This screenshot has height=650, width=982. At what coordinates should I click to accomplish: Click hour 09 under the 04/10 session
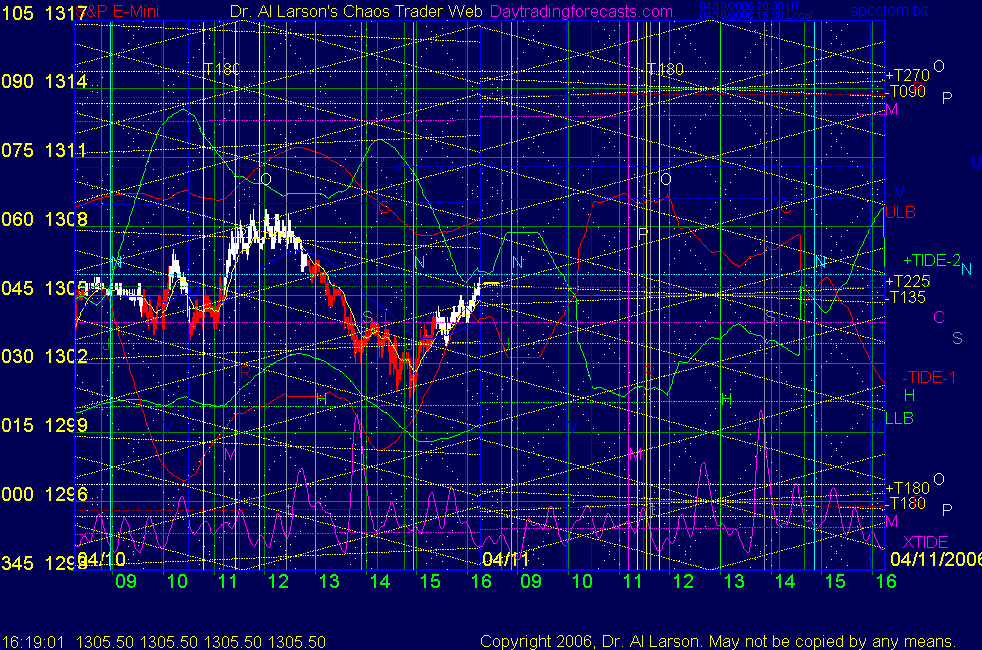click(x=126, y=581)
